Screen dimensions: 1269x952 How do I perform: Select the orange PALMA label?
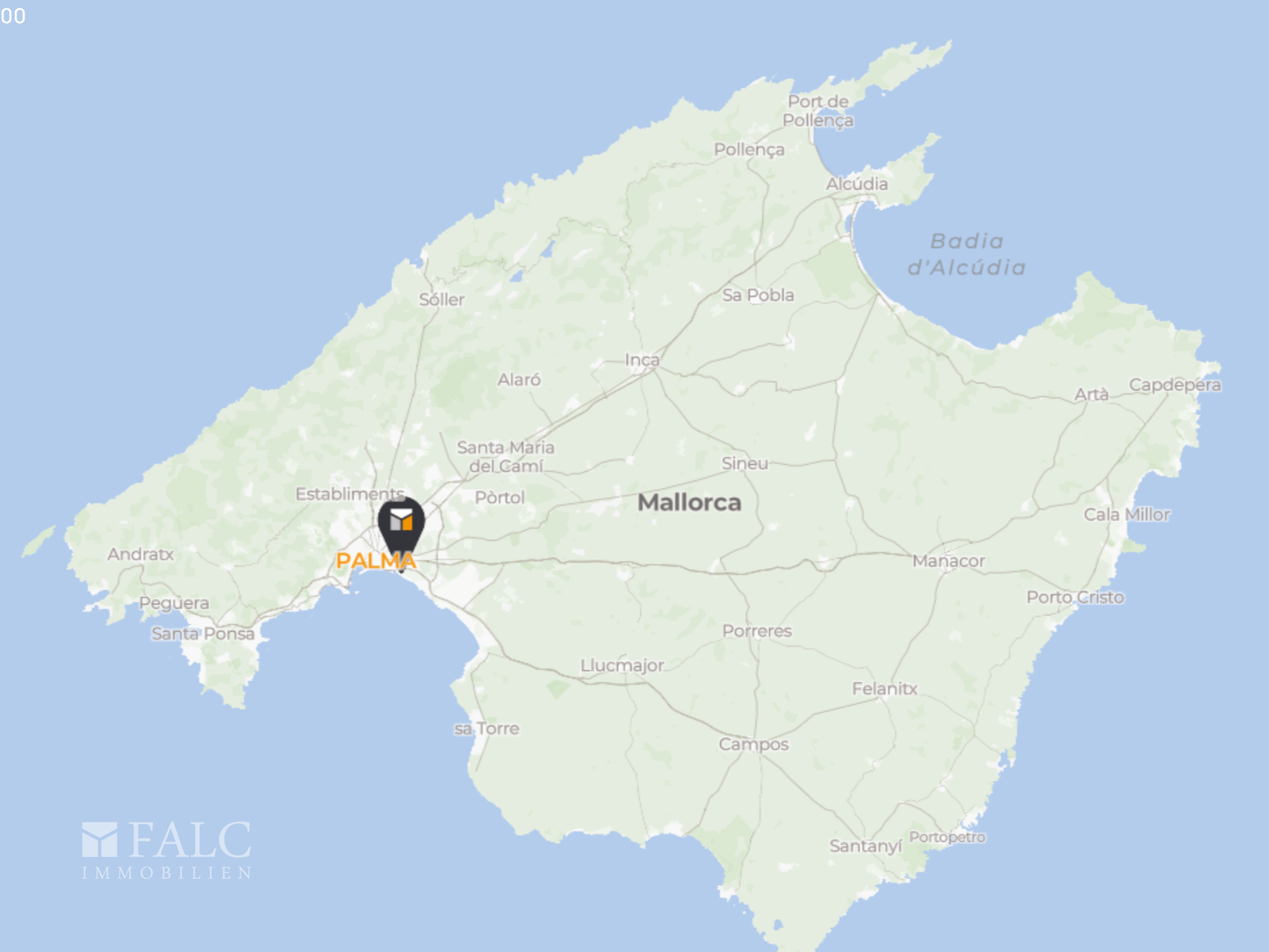point(376,561)
